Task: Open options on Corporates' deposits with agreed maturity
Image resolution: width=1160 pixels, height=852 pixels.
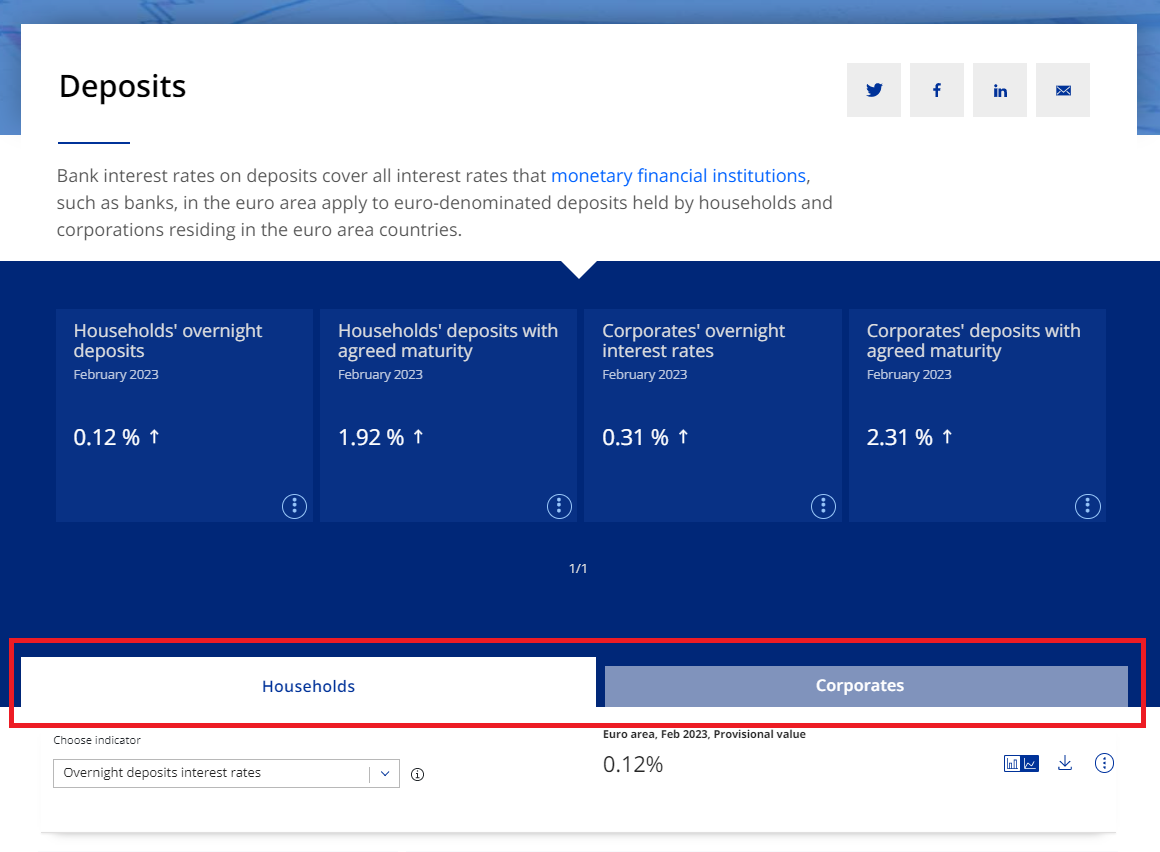Action: click(x=1088, y=506)
